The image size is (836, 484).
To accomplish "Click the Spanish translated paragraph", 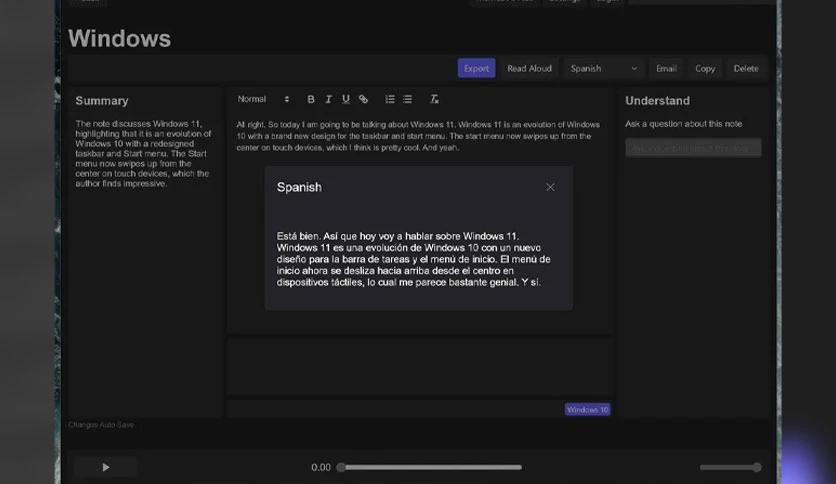I will [x=414, y=259].
